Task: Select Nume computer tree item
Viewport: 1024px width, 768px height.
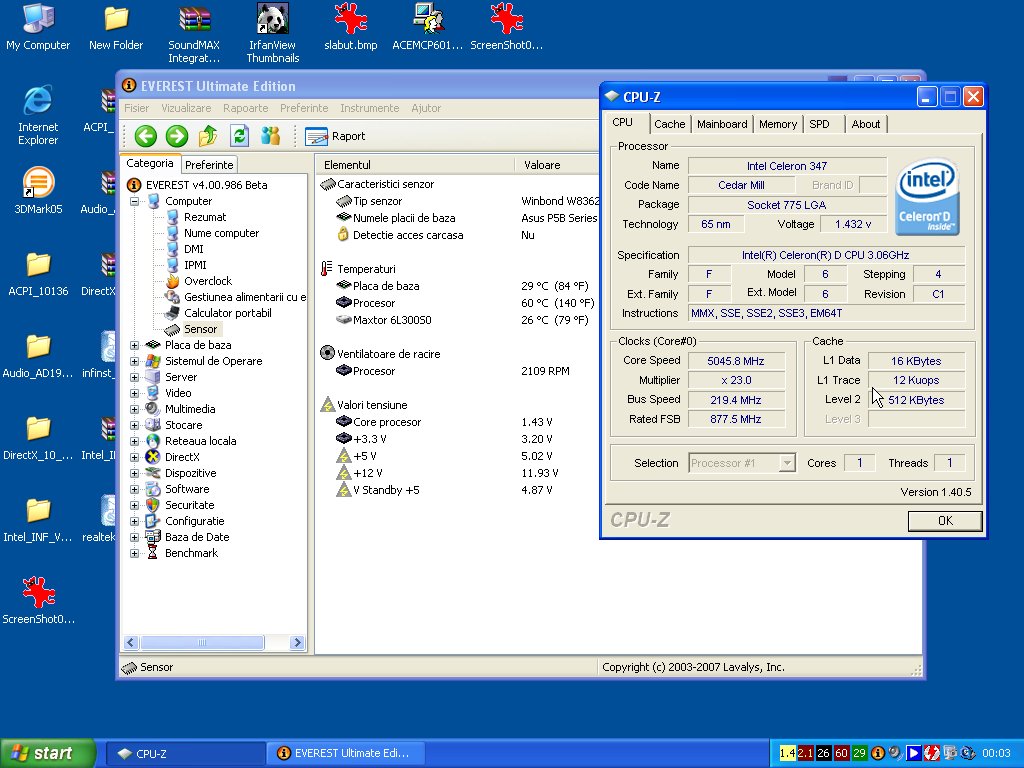Action: coord(221,233)
